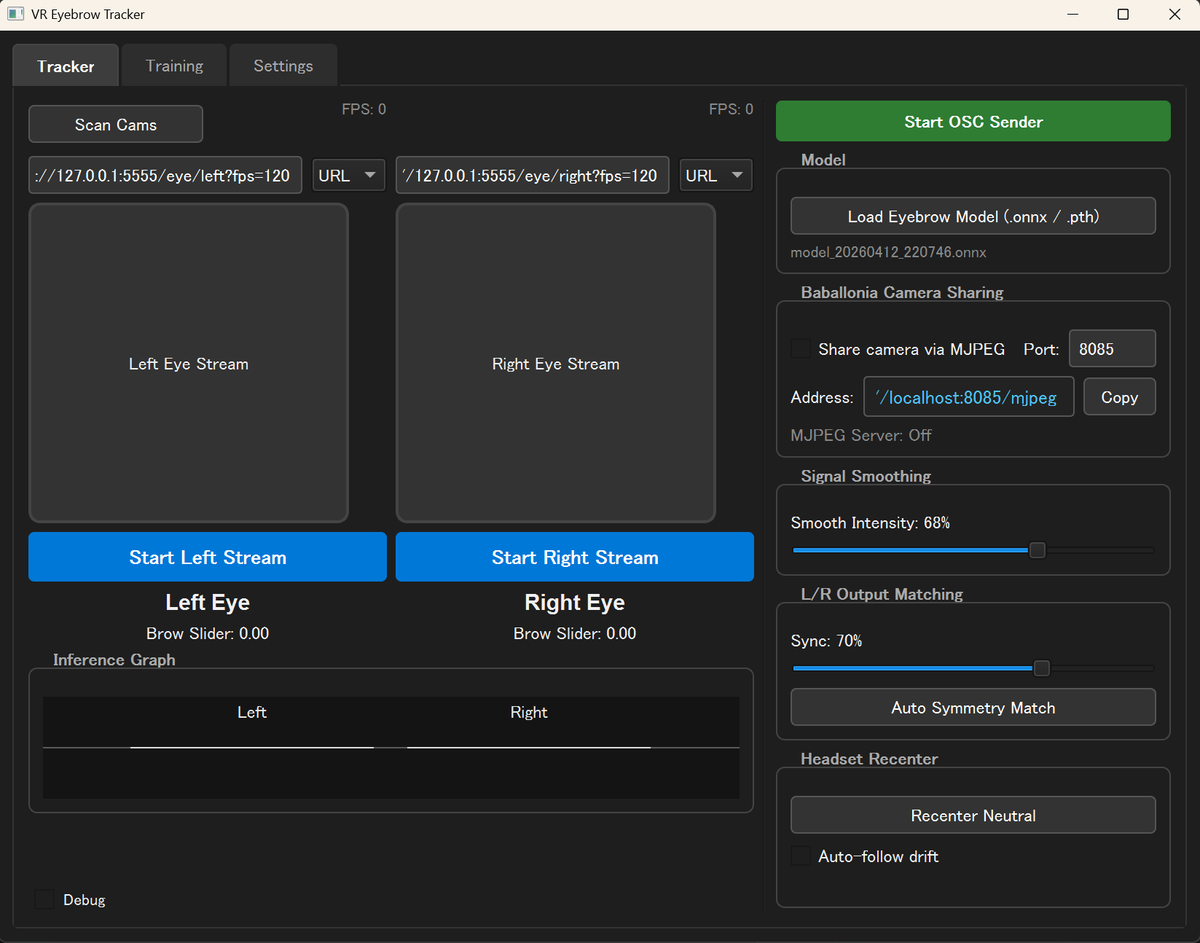Click the Sync: 70% label
The width and height of the screenshot is (1200, 943).
point(826,641)
